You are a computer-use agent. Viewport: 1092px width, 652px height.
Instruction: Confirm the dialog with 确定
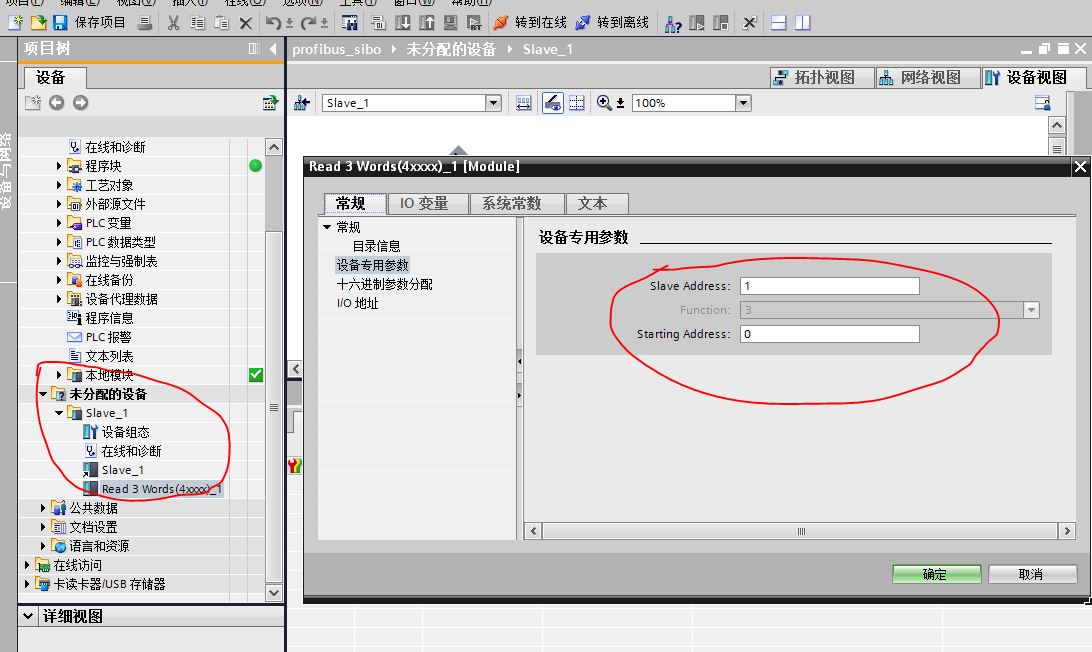coord(936,574)
